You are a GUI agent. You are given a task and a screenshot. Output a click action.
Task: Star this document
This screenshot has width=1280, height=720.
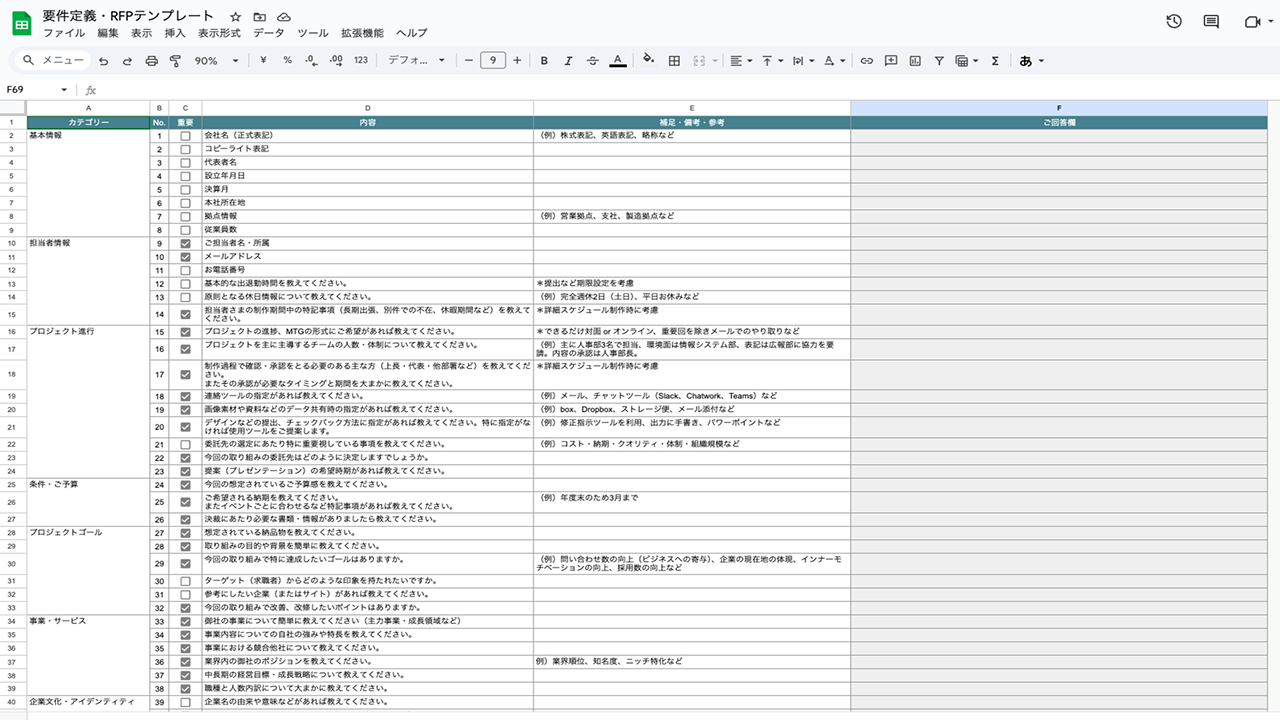(x=235, y=17)
